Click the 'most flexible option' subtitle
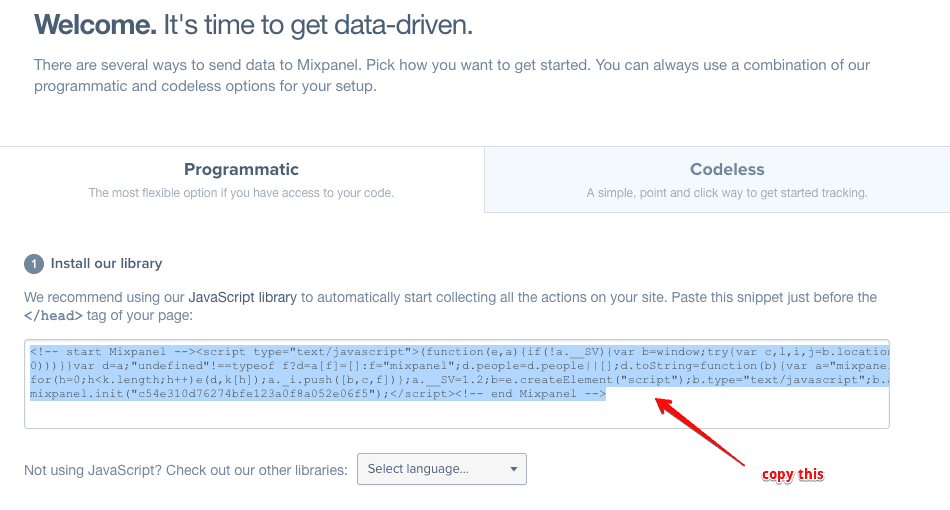Viewport: 950px width, 510px height. [x=241, y=193]
